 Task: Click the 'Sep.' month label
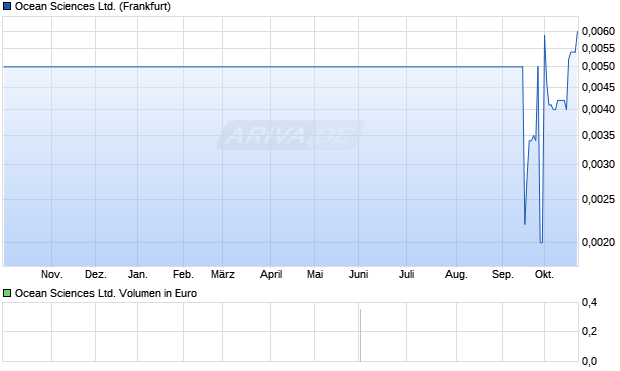tap(503, 274)
